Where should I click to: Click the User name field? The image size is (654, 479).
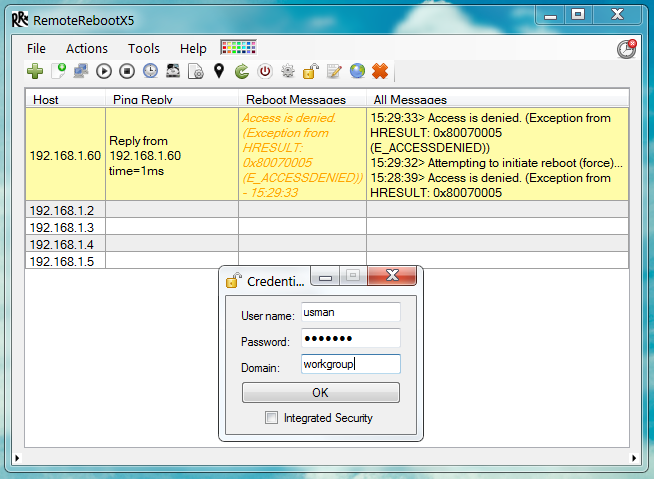click(x=351, y=312)
